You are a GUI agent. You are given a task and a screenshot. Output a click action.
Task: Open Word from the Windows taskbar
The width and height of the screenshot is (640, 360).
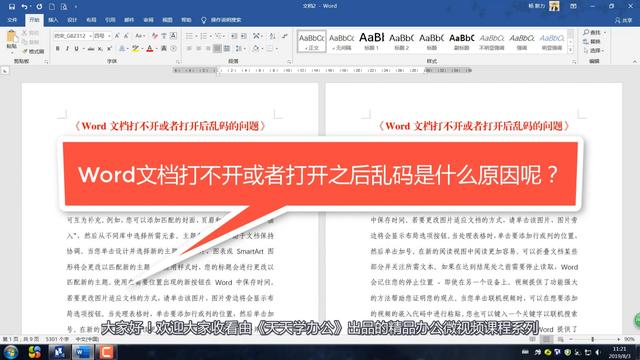click(x=82, y=352)
